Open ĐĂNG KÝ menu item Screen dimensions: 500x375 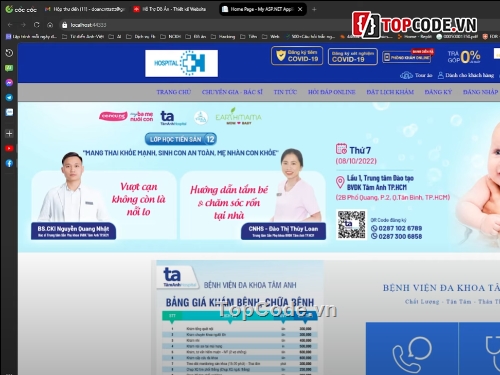(x=438, y=92)
